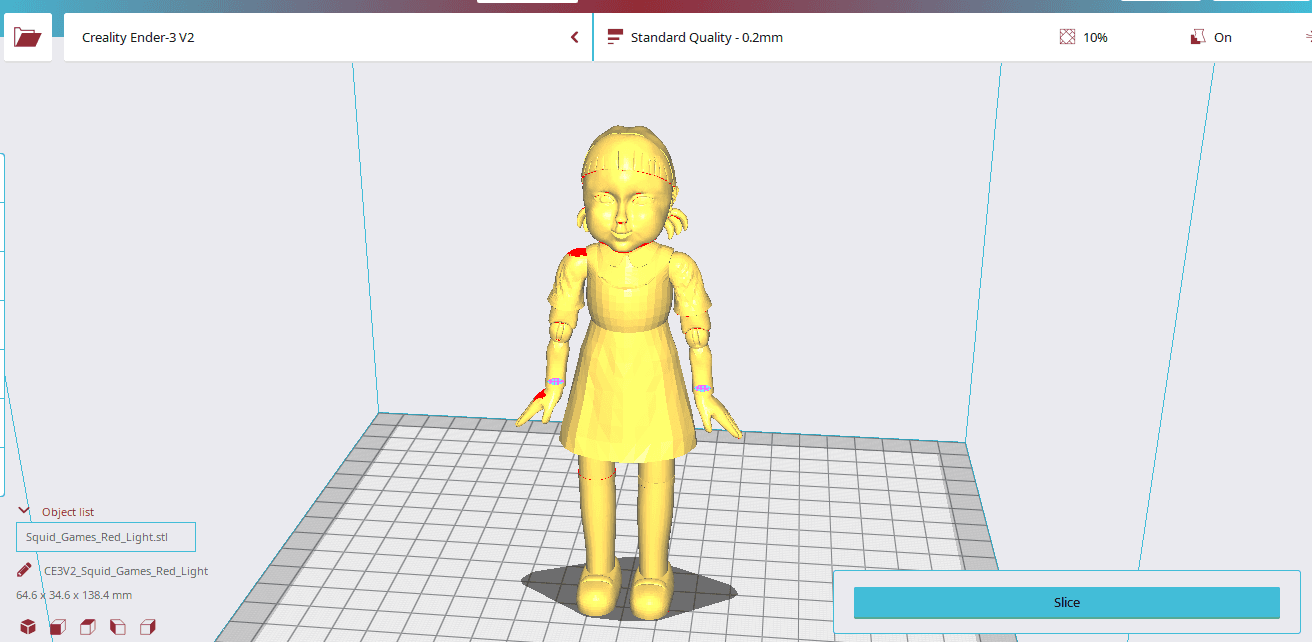Click the infill pattern icon
This screenshot has height=642, width=1312.
point(1067,37)
